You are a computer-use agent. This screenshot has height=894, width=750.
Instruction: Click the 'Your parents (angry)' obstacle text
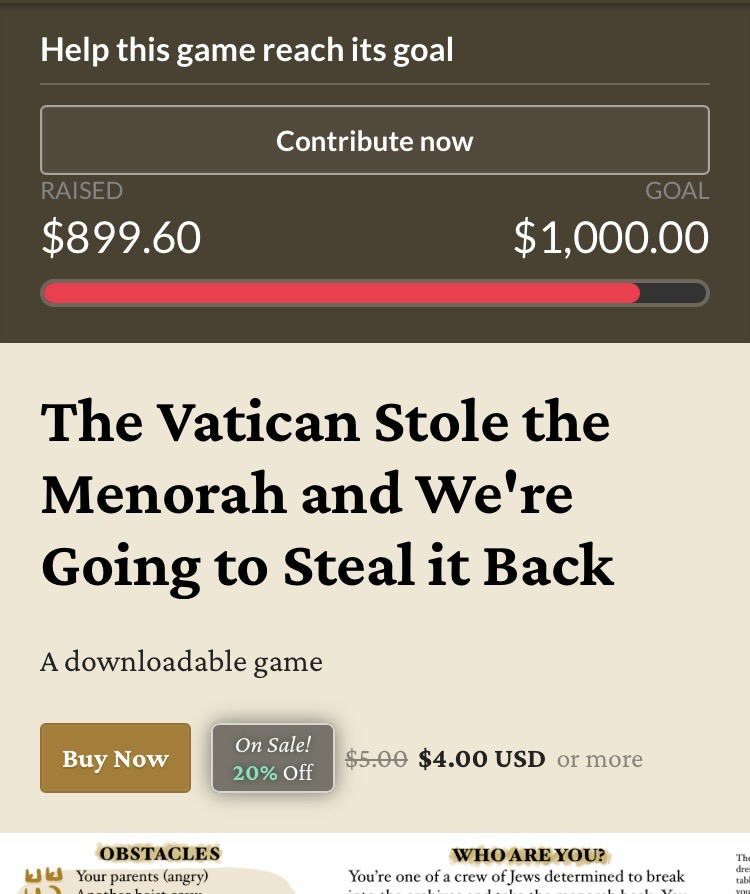[x=141, y=877]
